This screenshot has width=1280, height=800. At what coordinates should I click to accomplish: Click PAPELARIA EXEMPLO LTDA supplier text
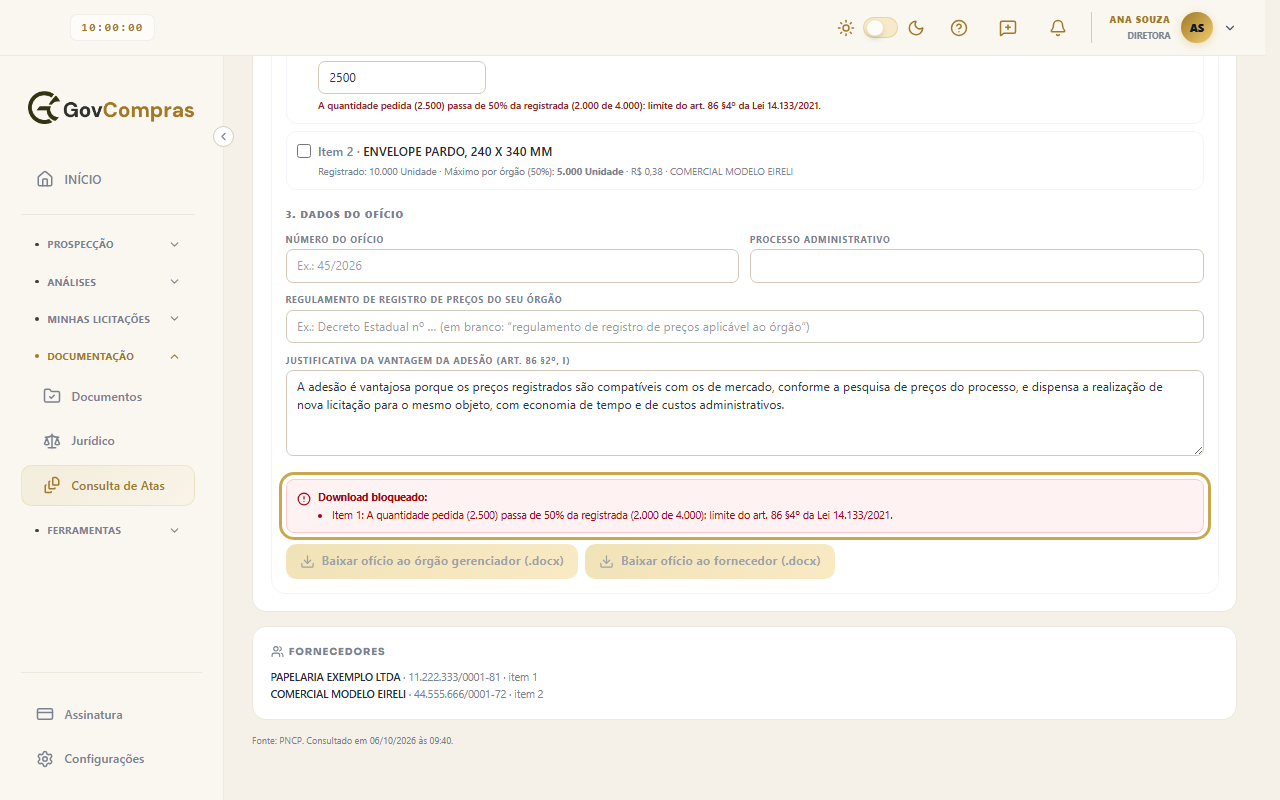[x=335, y=677]
